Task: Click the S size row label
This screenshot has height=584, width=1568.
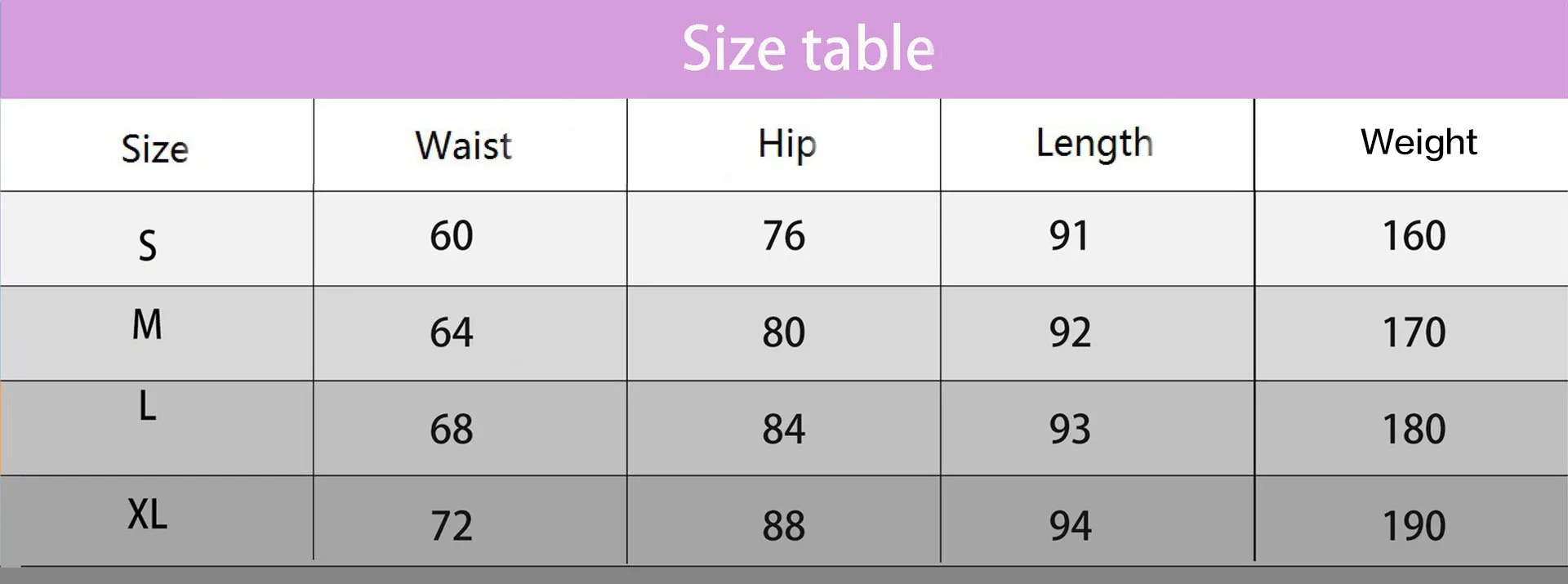Action: point(147,245)
